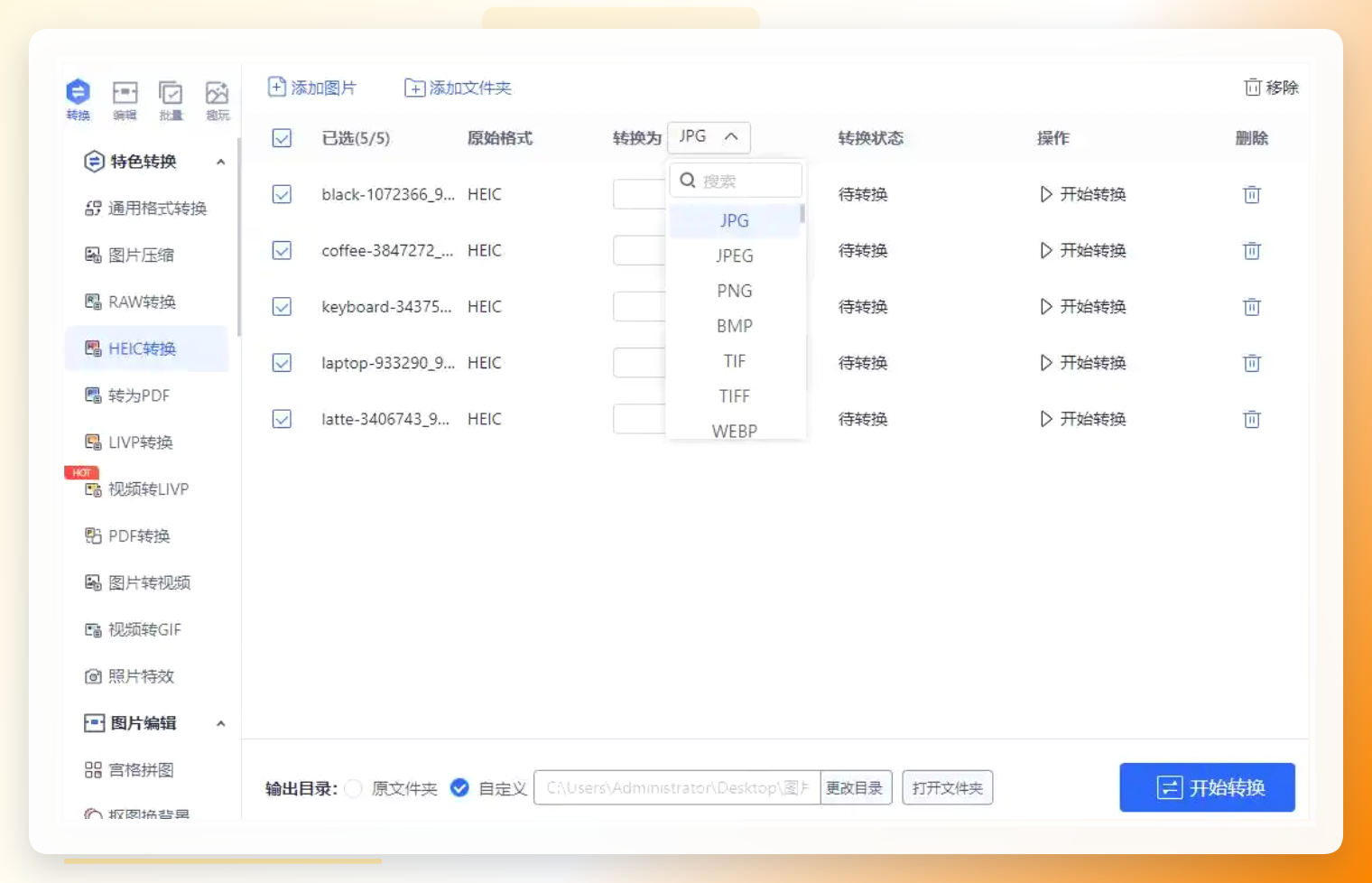Click the blue 开始转换 button
This screenshot has height=883, width=1372.
coord(1207,787)
